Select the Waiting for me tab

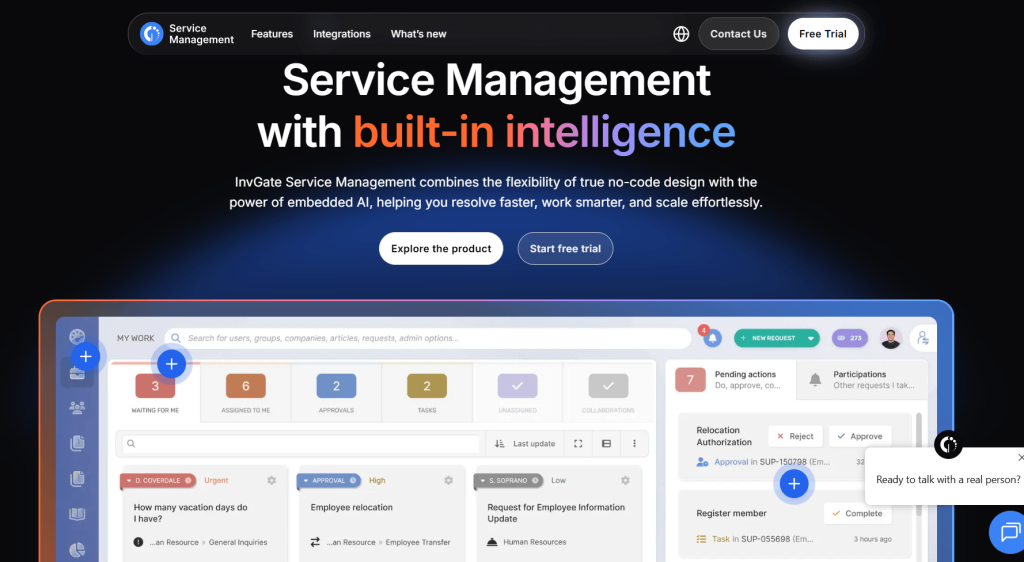[155, 393]
